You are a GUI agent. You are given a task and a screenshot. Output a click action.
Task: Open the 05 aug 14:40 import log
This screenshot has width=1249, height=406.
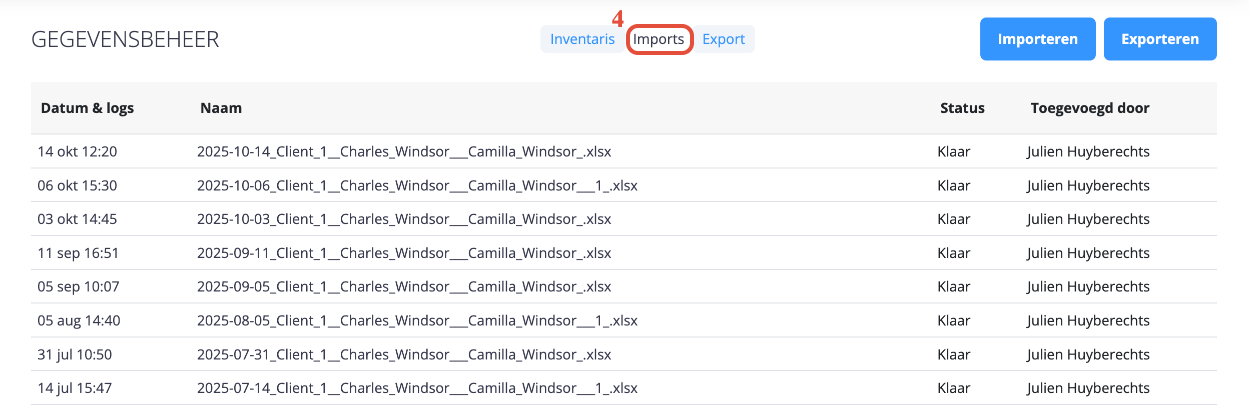coord(79,321)
